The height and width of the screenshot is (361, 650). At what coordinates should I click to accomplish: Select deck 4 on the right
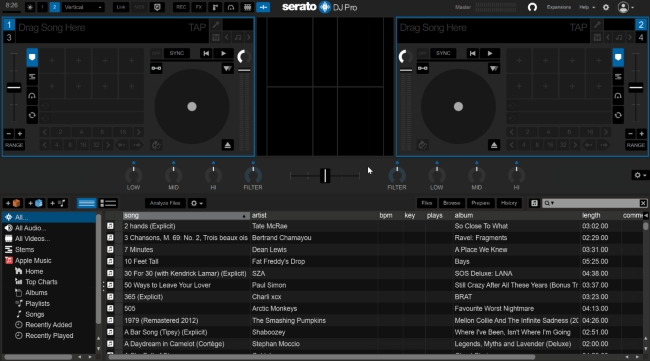coord(641,37)
